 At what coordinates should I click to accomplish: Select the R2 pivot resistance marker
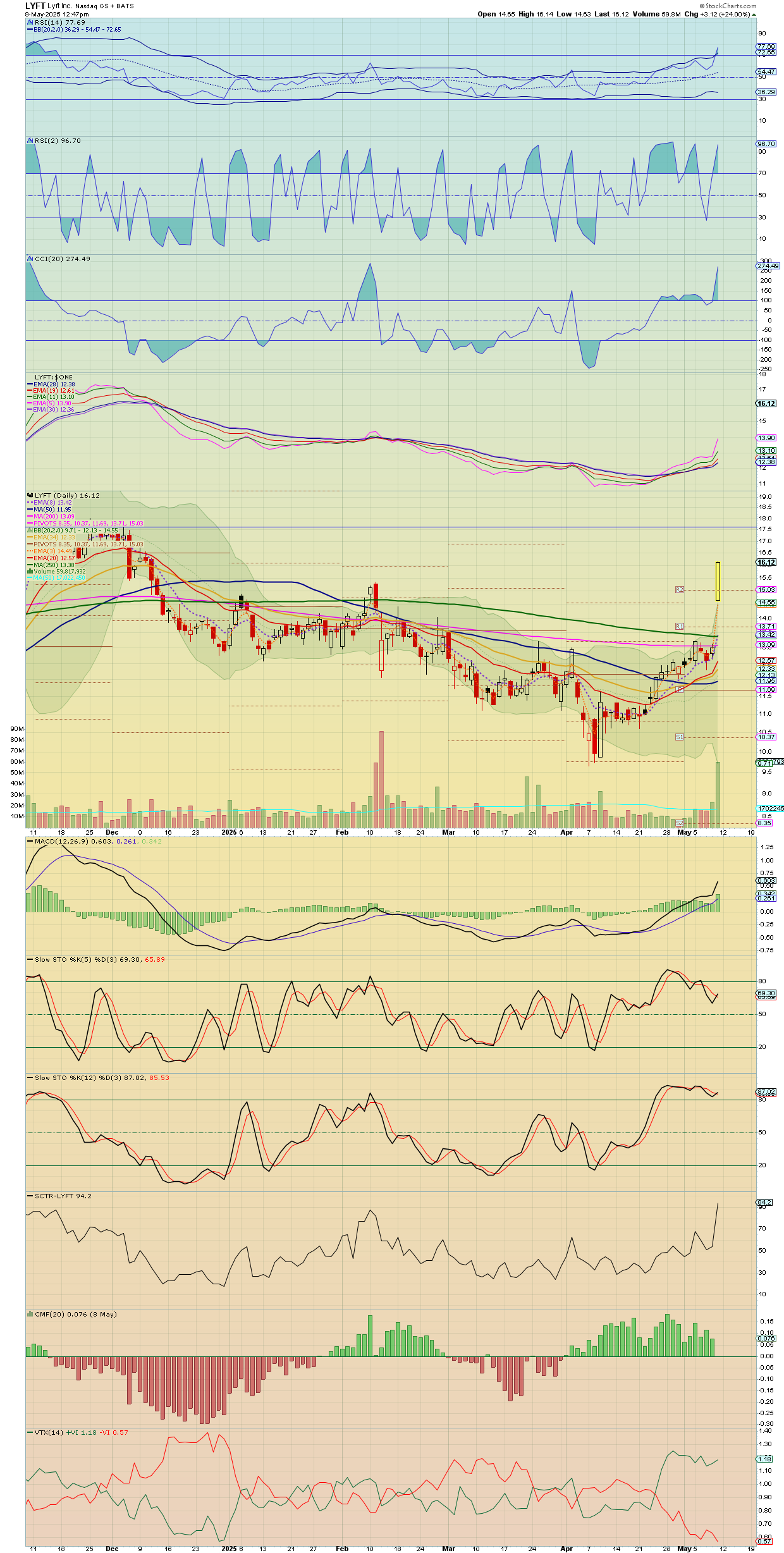pyautogui.click(x=680, y=589)
